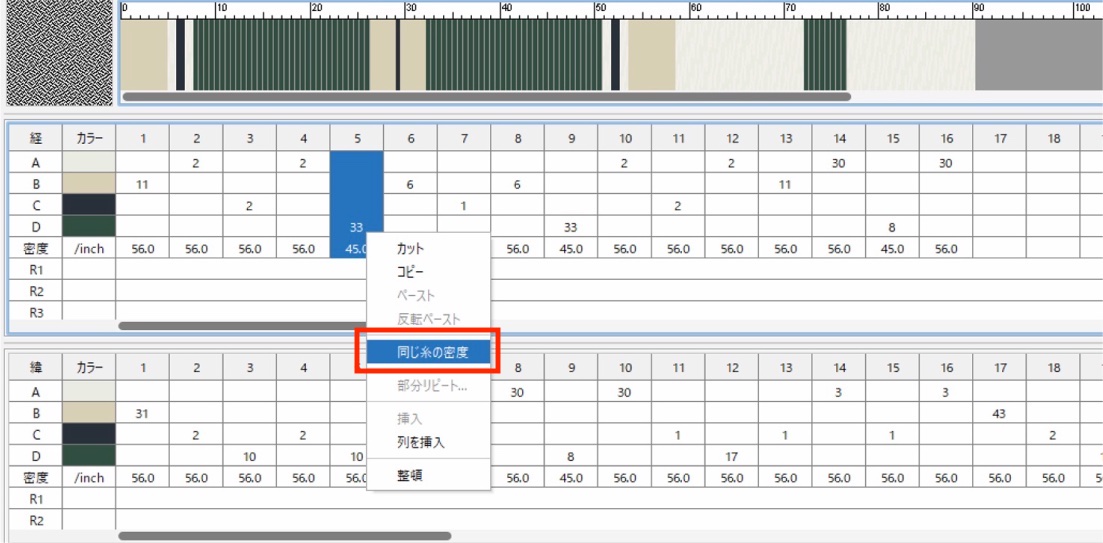Choose 整頓 from the context menu
Viewport: 1103px width, 543px height.
[409, 476]
